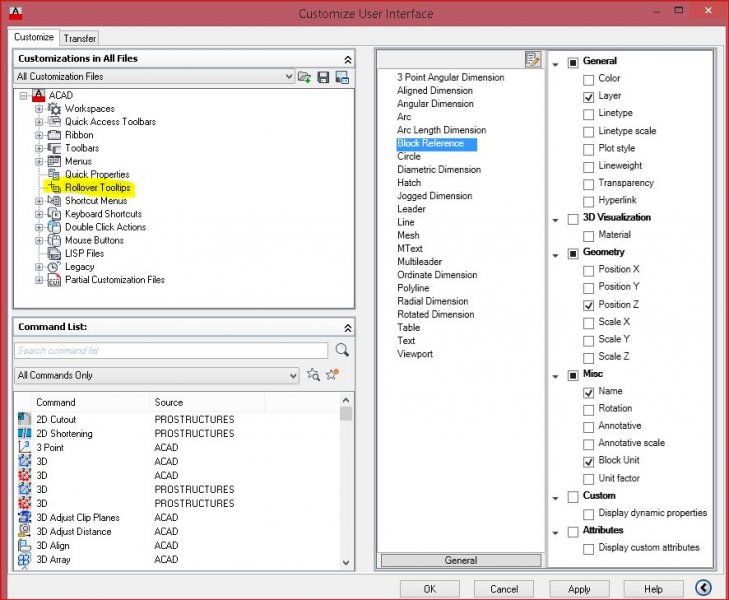Click the find command or text icon
The height and width of the screenshot is (600, 729).
313,375
